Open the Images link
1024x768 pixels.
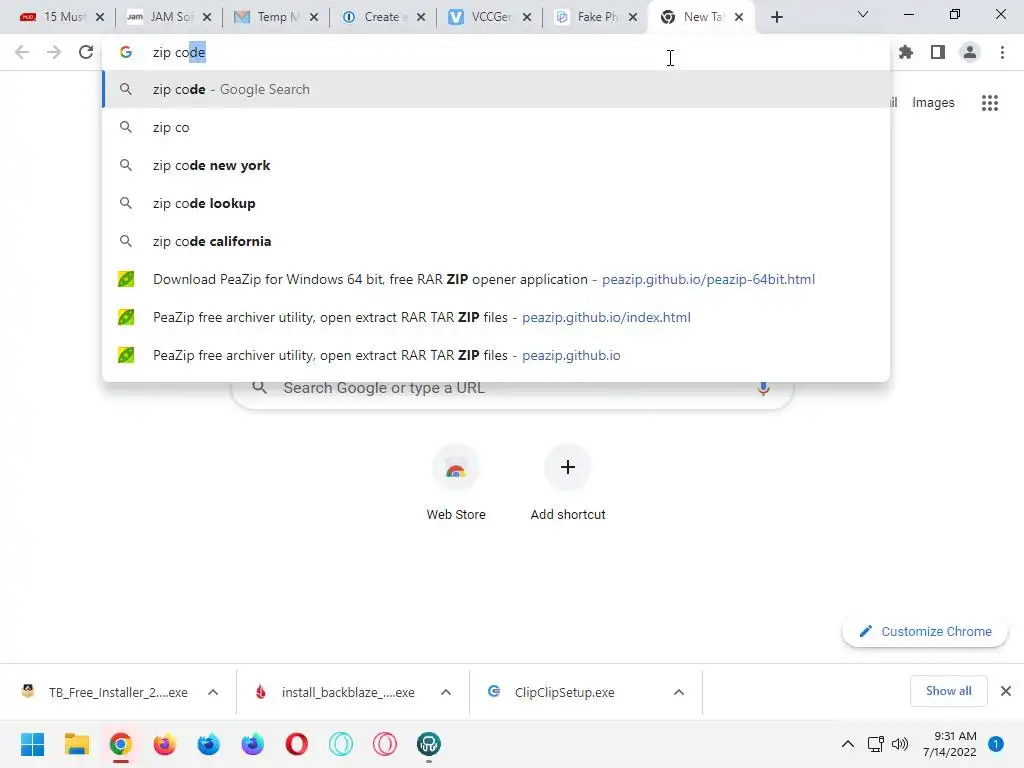[933, 103]
